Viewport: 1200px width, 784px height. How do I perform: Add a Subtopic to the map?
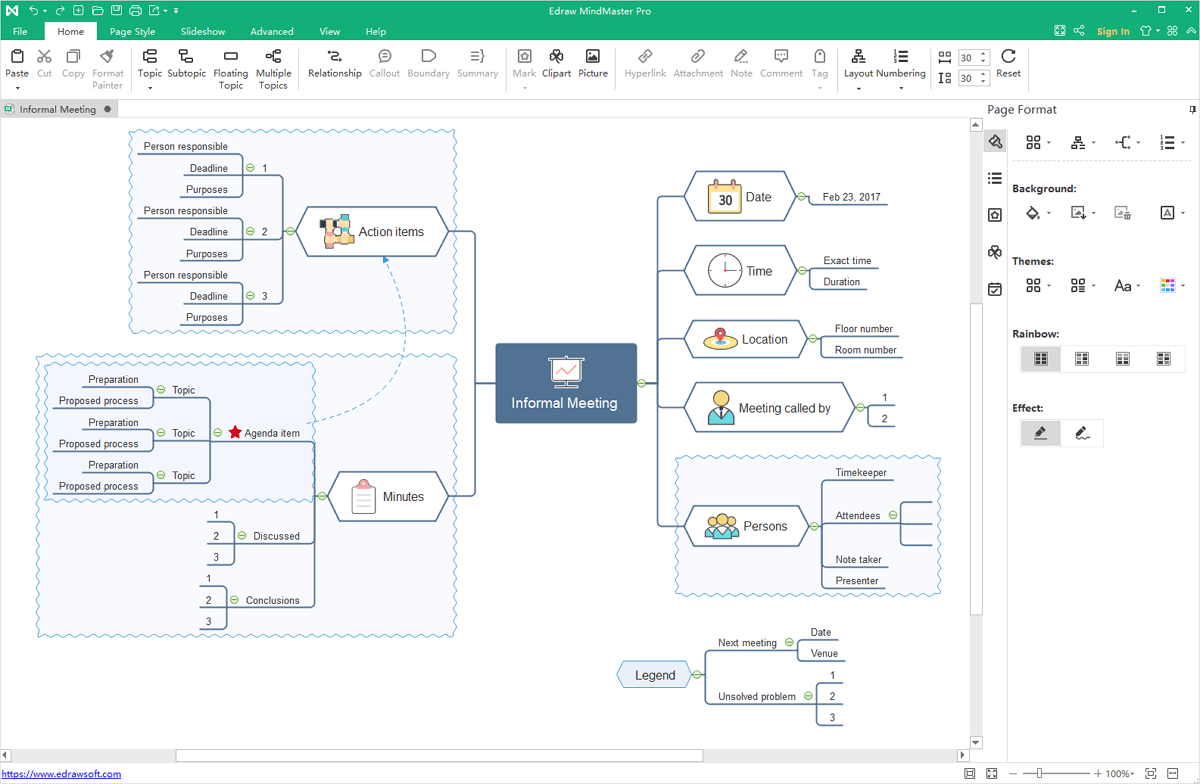point(186,57)
